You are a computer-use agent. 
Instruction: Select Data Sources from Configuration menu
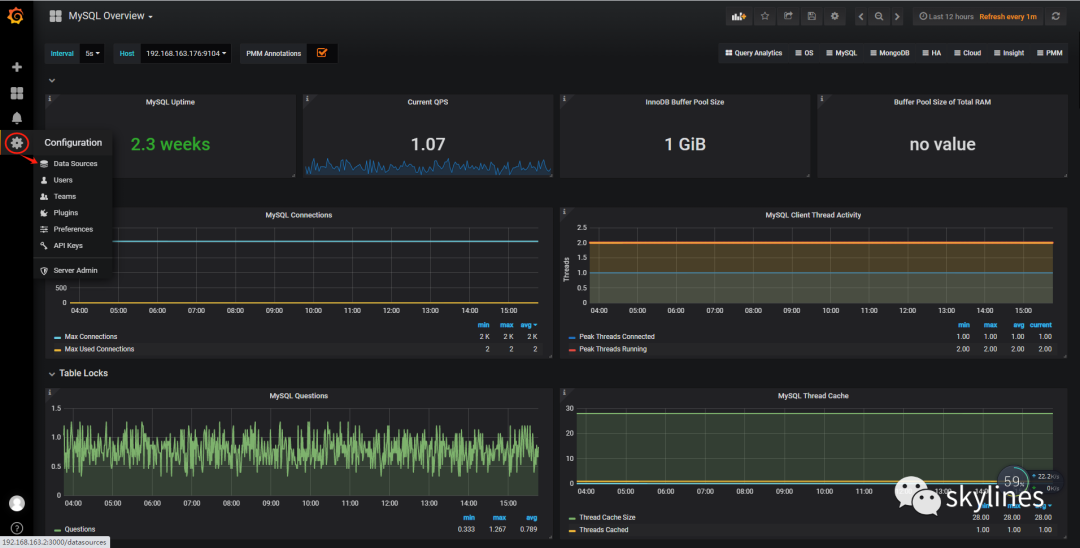click(75, 163)
